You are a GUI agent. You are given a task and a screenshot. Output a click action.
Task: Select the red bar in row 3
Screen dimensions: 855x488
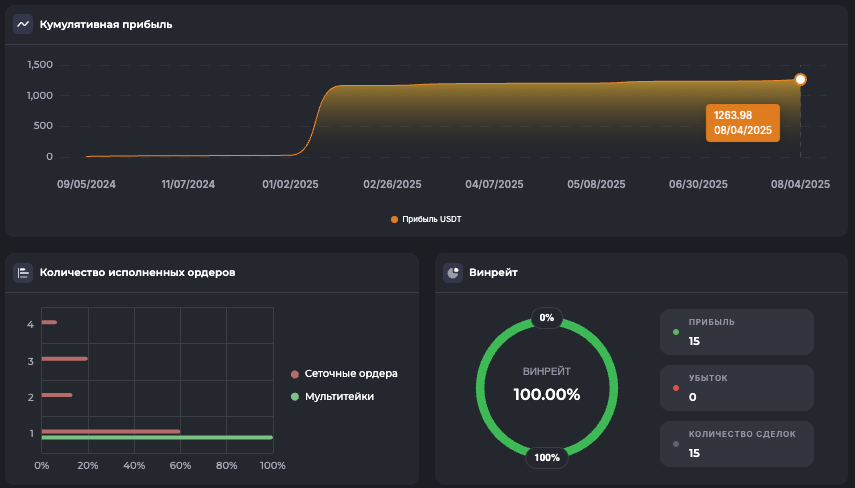[64, 358]
